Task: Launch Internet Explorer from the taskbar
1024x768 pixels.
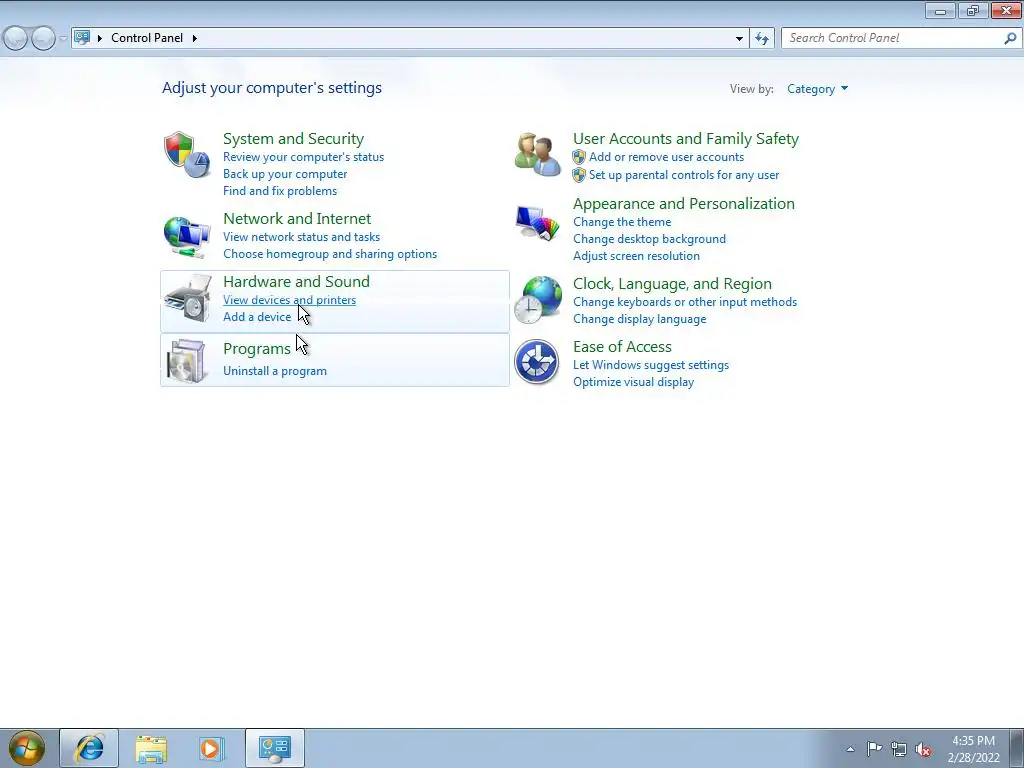Action: click(89, 748)
